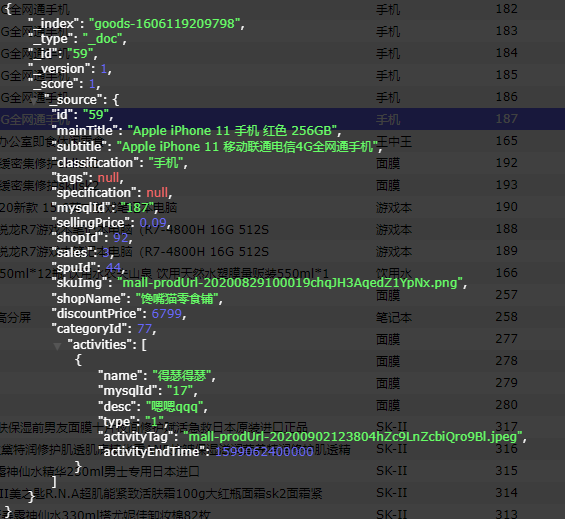The width and height of the screenshot is (565, 519).
Task: Click the table cell with ID 182
Action: [x=506, y=9]
